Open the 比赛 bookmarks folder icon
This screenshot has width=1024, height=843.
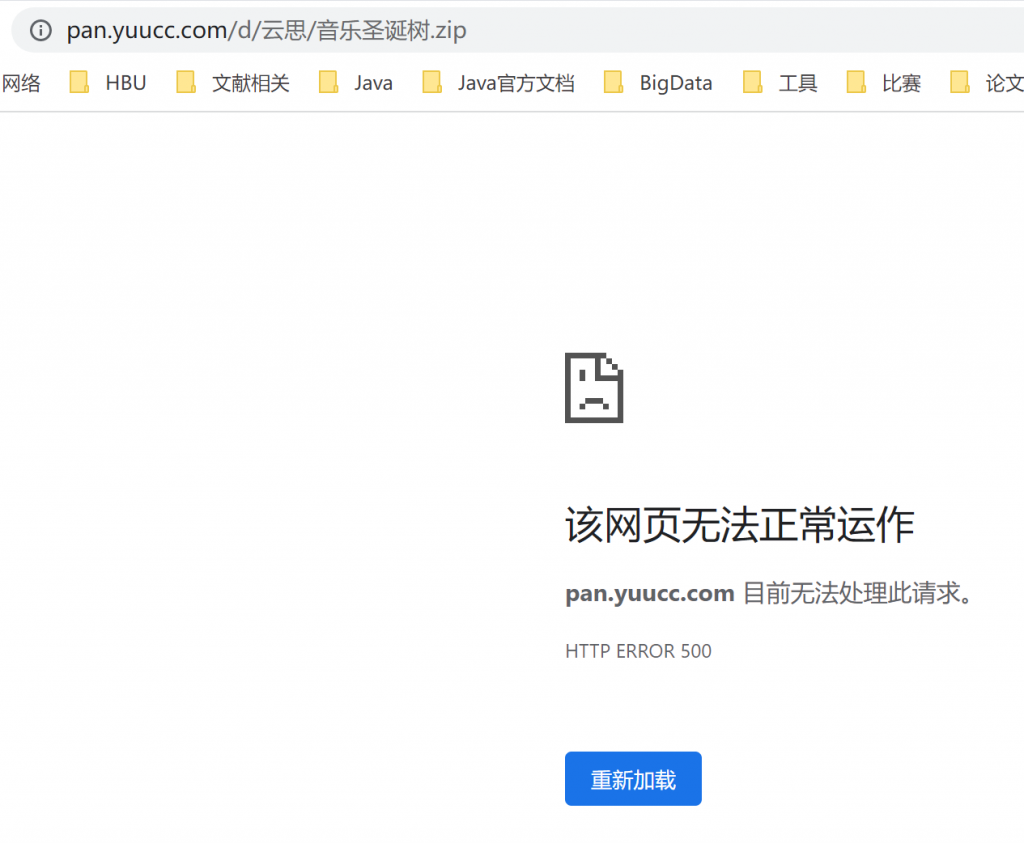856,83
